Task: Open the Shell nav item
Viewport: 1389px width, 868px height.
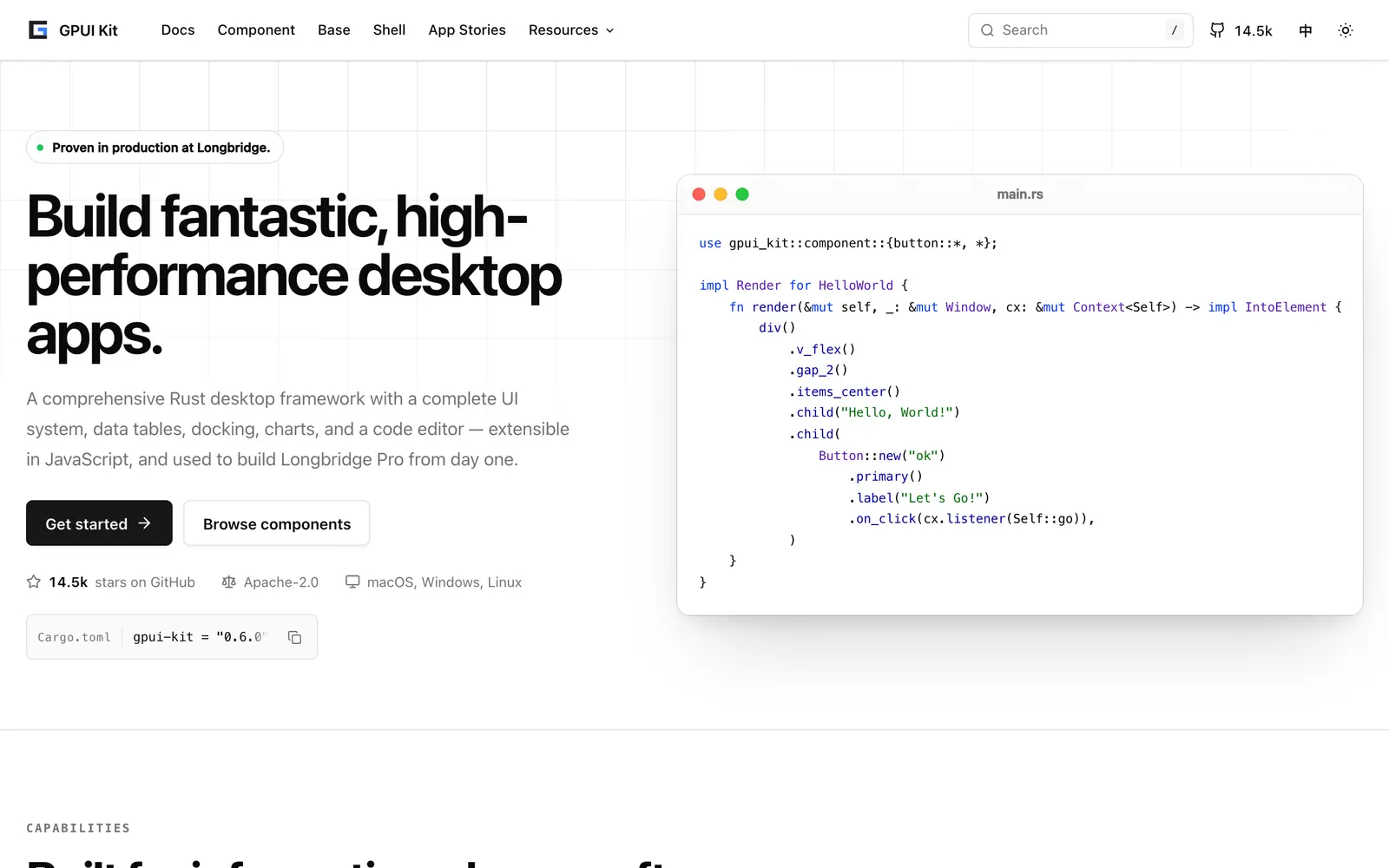Action: 390,30
